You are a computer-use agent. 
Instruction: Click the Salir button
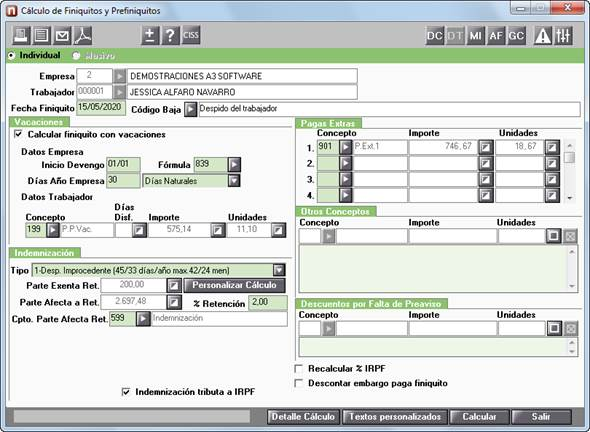click(541, 417)
